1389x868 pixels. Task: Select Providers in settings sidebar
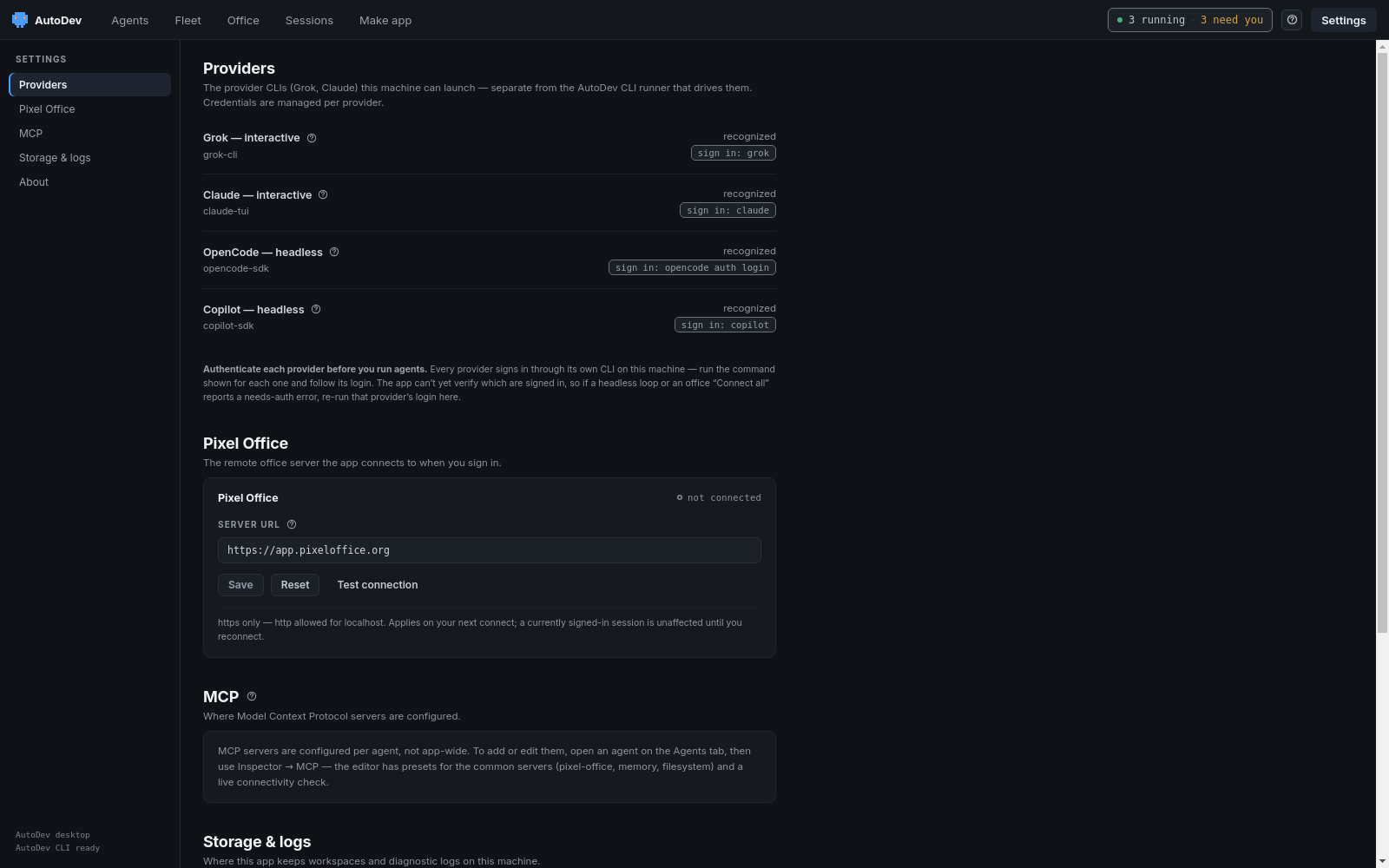tap(90, 85)
